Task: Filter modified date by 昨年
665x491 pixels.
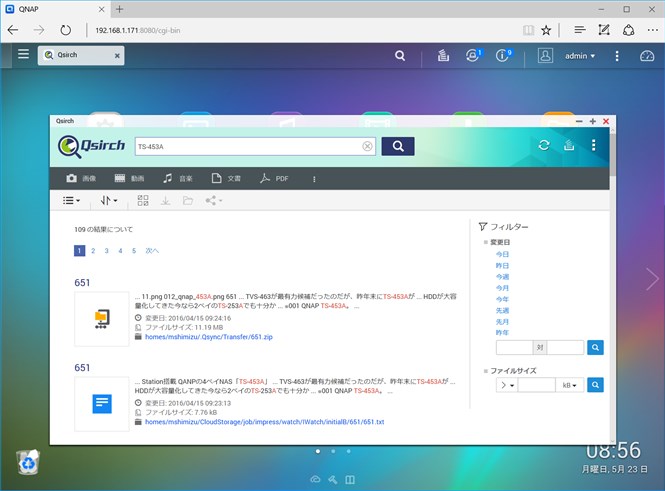Action: point(502,332)
